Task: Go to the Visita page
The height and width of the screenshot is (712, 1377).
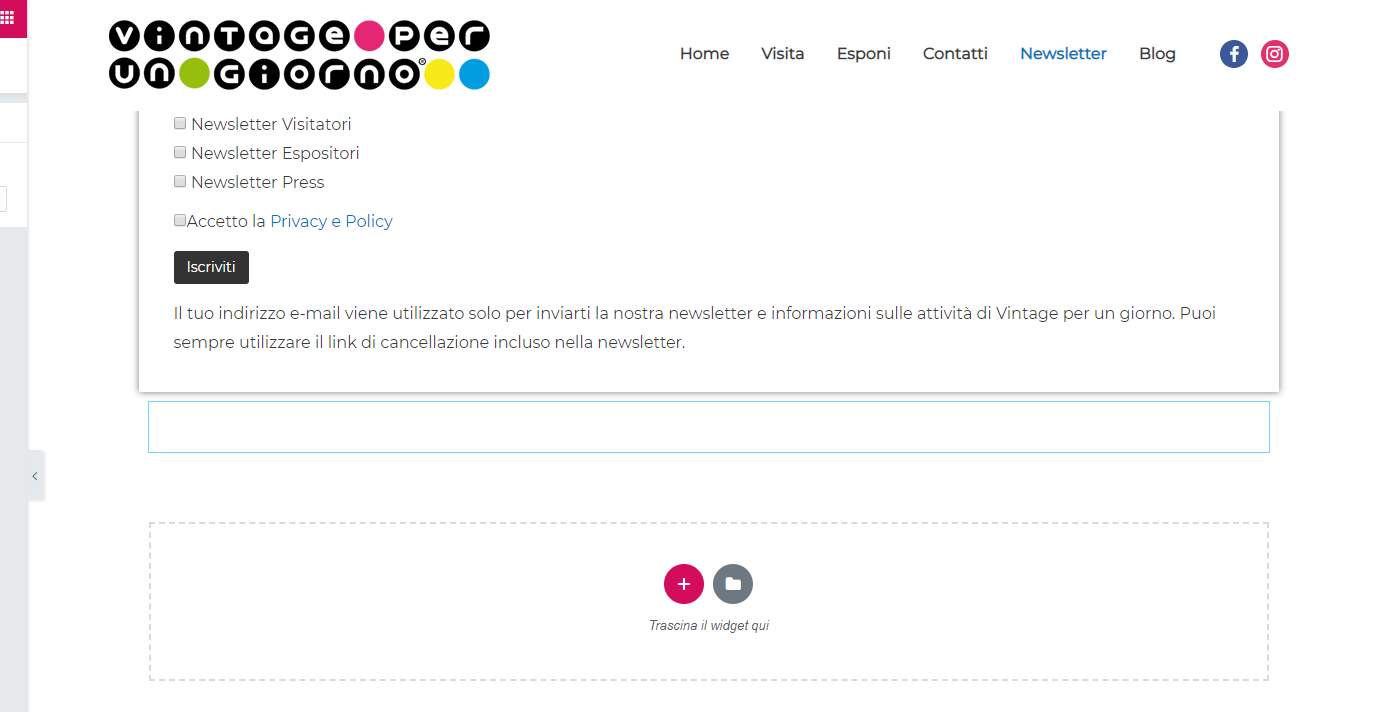Action: coord(782,54)
